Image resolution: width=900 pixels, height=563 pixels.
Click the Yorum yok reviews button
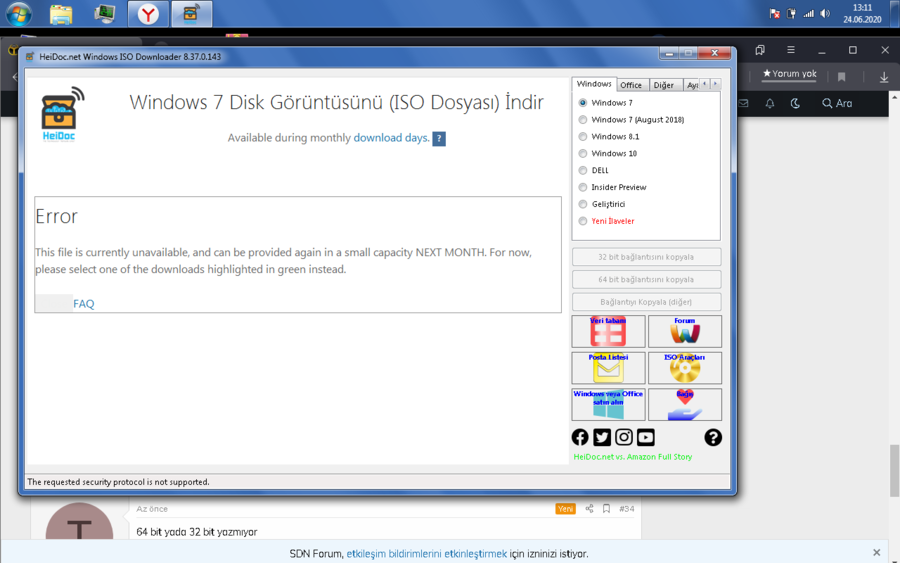(789, 74)
